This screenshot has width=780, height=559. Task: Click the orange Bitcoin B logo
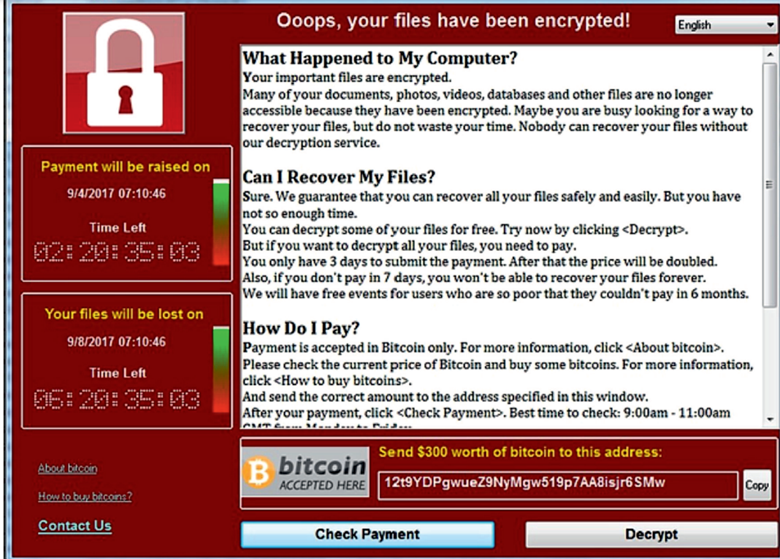pyautogui.click(x=258, y=471)
